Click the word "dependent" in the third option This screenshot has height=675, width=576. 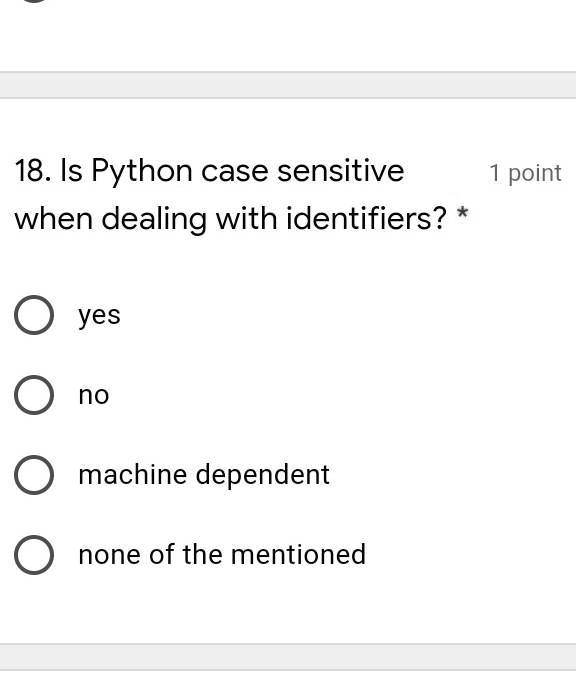pyautogui.click(x=263, y=477)
